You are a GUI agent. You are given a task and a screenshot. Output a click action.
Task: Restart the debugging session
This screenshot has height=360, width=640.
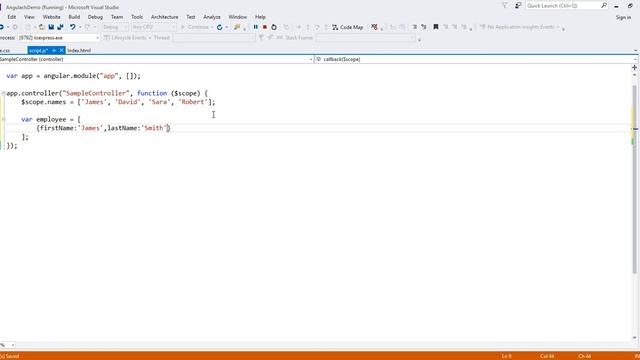274,27
